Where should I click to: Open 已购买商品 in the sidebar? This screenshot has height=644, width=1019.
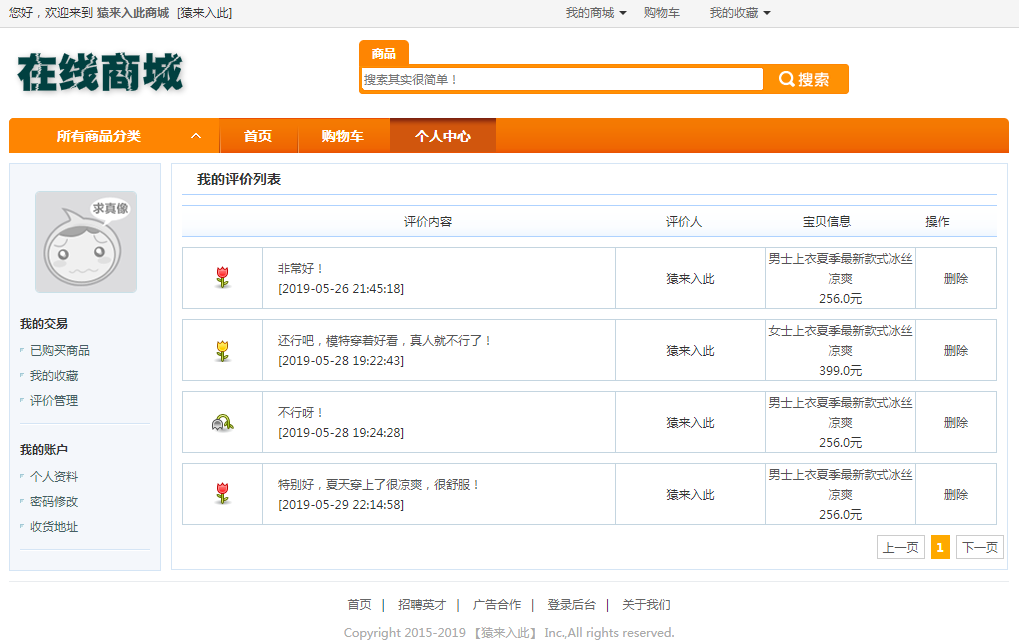[x=60, y=350]
